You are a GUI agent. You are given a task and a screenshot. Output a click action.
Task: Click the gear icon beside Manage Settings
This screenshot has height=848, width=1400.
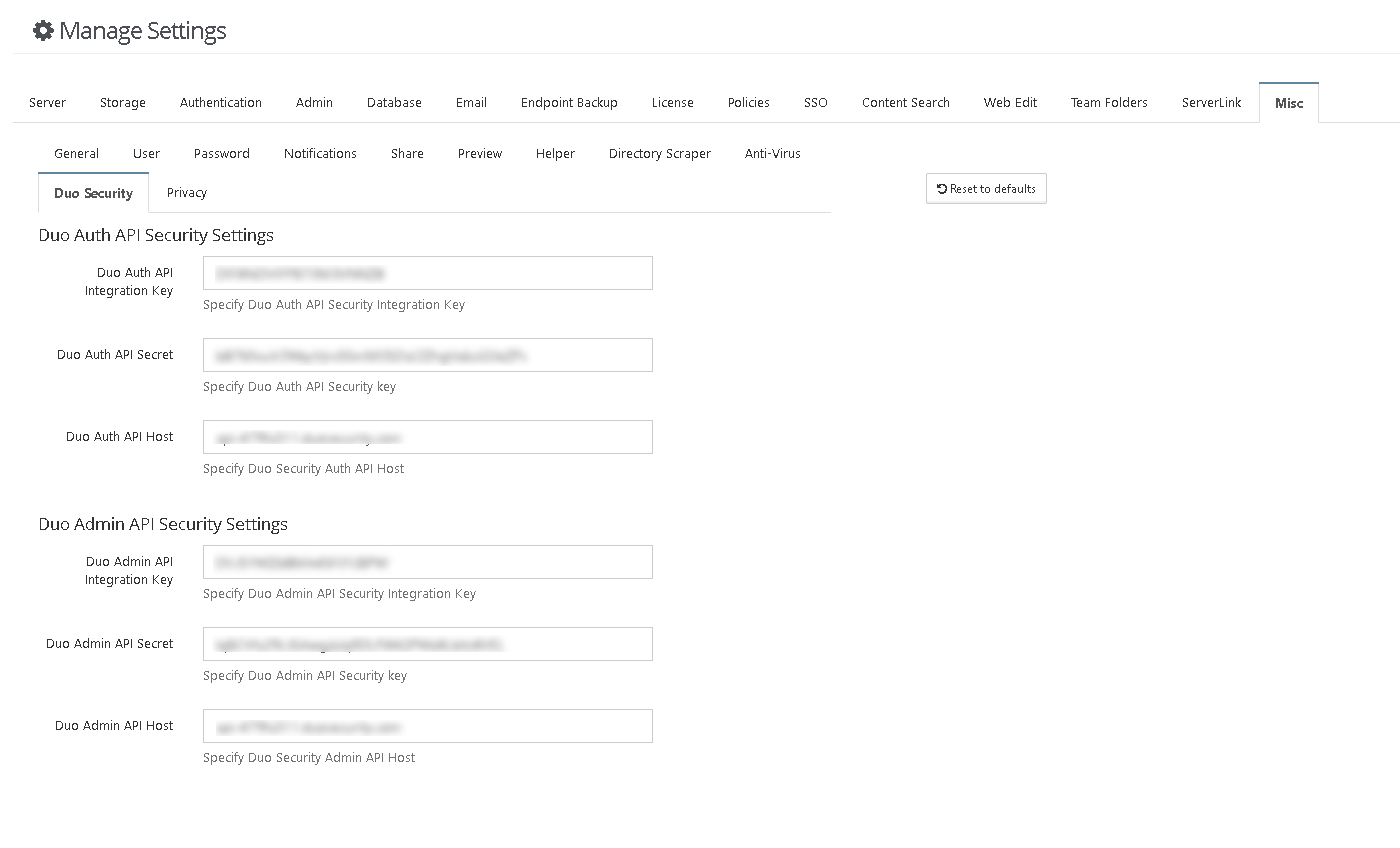43,31
